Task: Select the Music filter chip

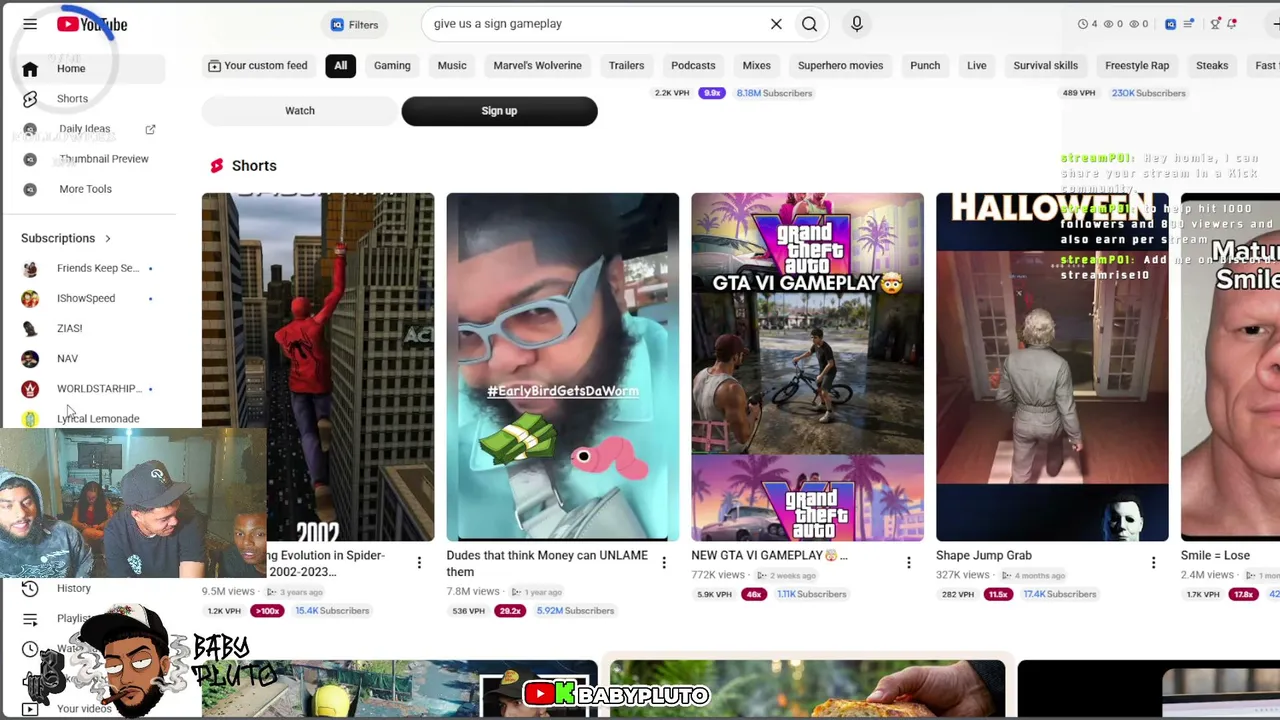Action: click(452, 66)
